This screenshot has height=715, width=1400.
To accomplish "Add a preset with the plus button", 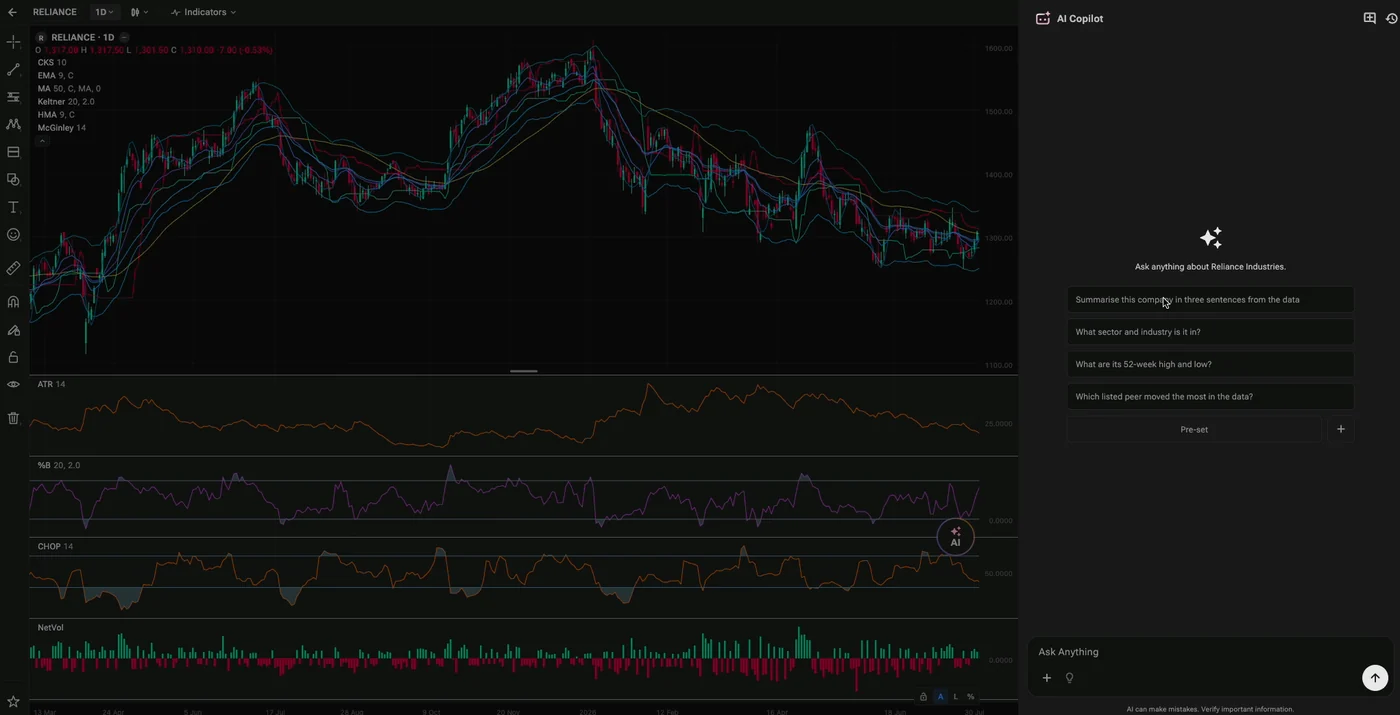I will (x=1341, y=429).
